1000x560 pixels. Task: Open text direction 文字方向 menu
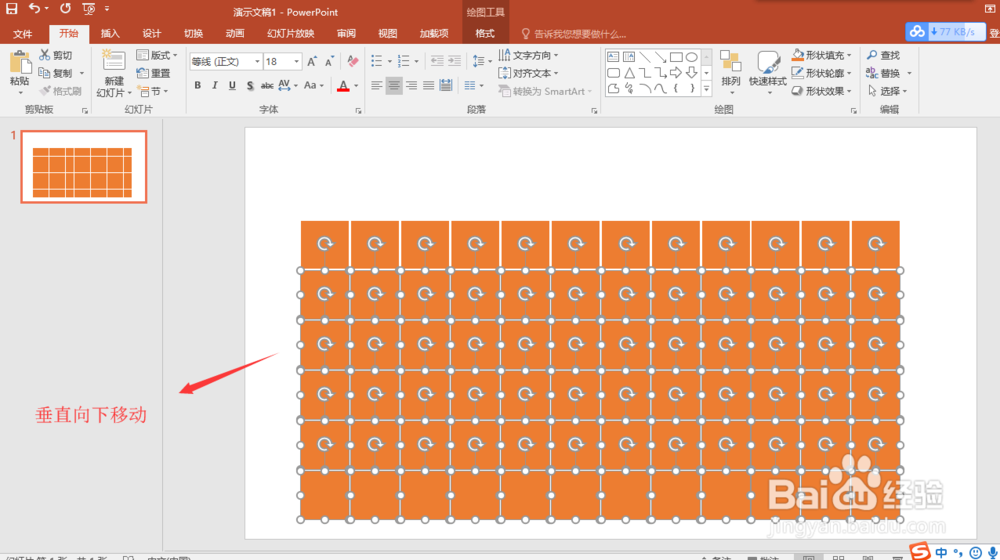click(529, 55)
